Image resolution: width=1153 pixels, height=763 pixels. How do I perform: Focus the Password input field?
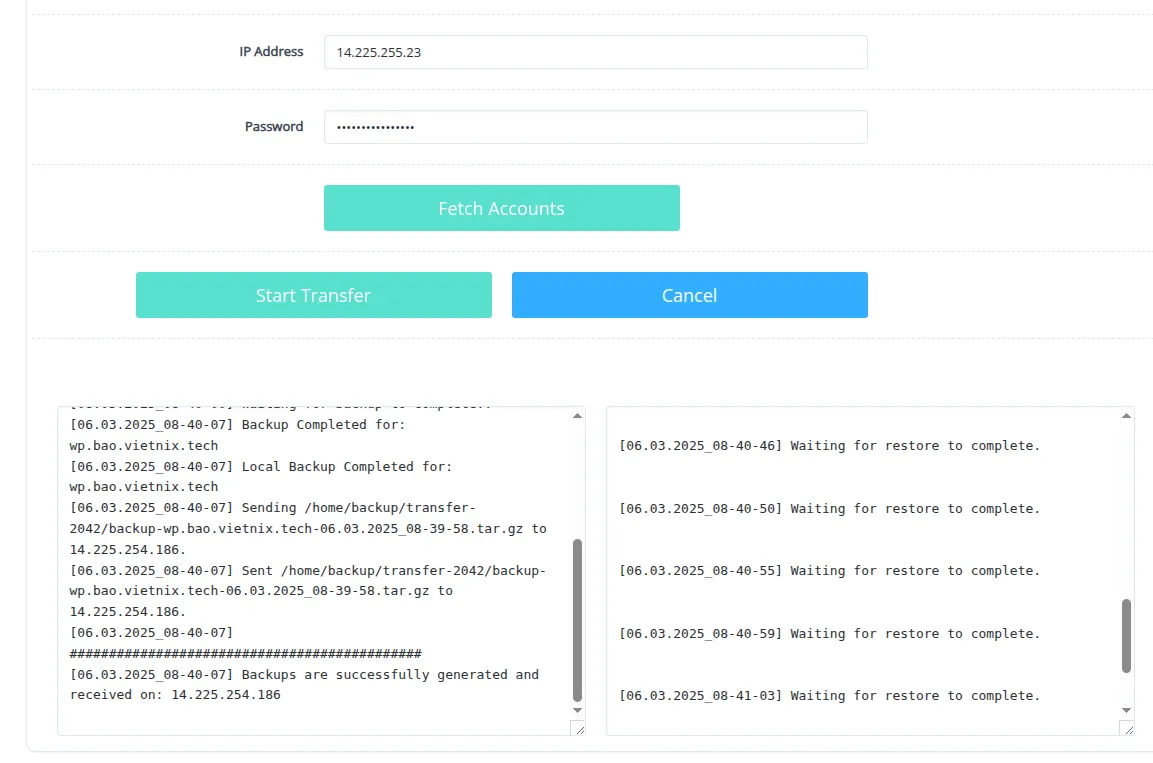pos(595,127)
